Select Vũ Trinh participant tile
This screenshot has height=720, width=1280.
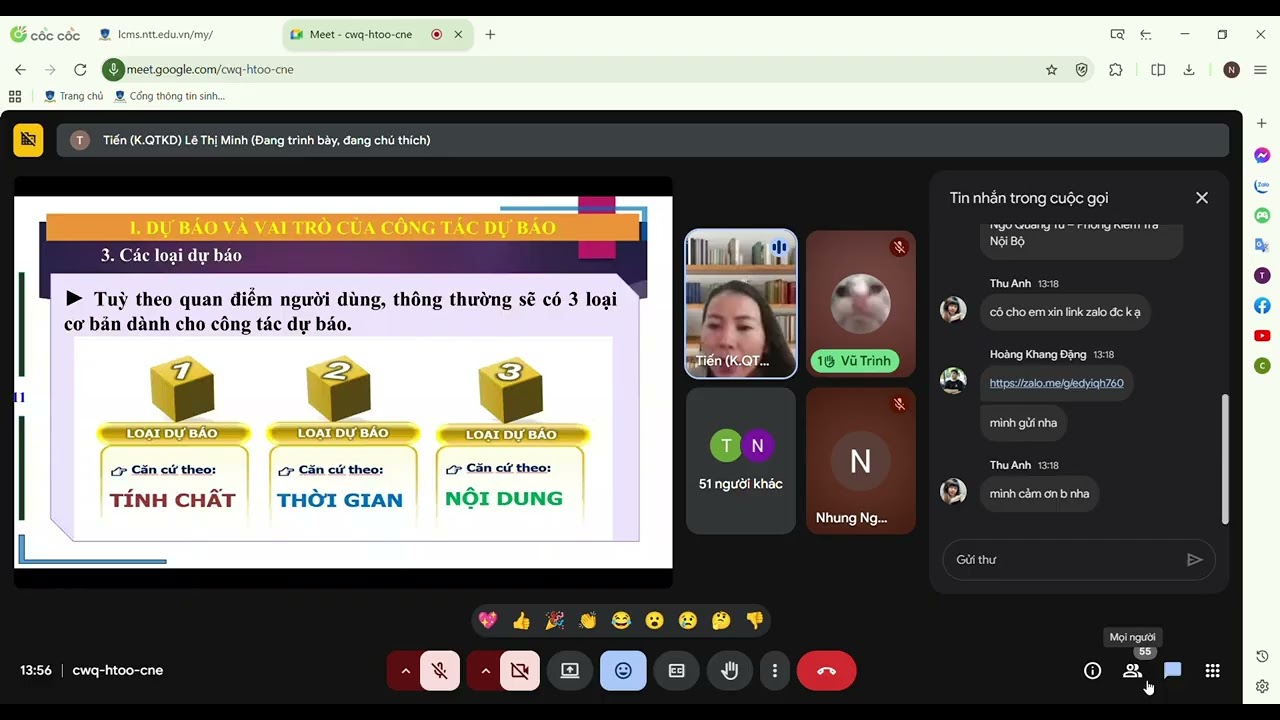[861, 304]
